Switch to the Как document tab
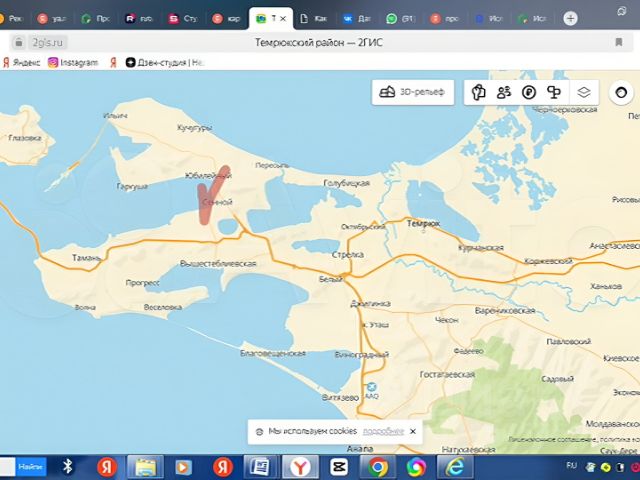Screen dimensions: 640x480 pos(314,18)
